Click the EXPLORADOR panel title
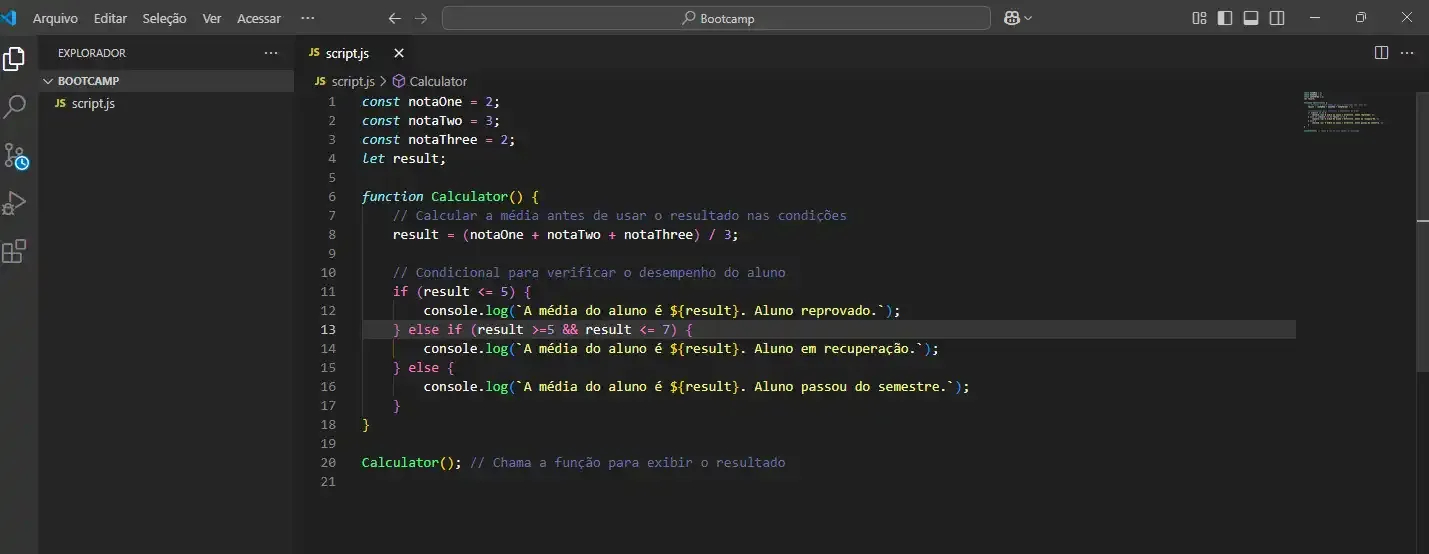The height and width of the screenshot is (554, 1429). (92, 53)
